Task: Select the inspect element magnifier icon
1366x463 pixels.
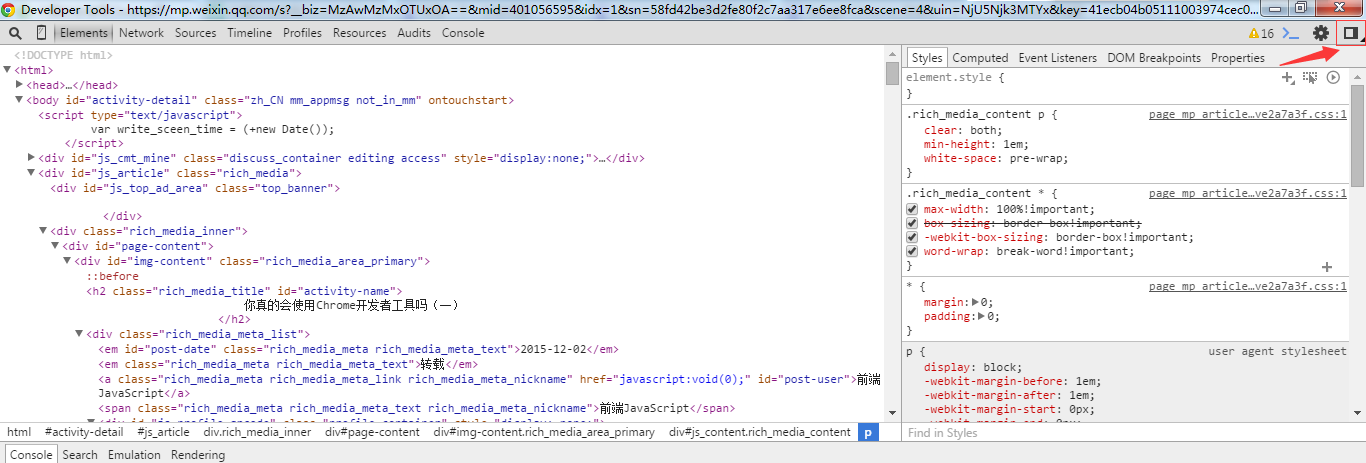Action: [16, 33]
